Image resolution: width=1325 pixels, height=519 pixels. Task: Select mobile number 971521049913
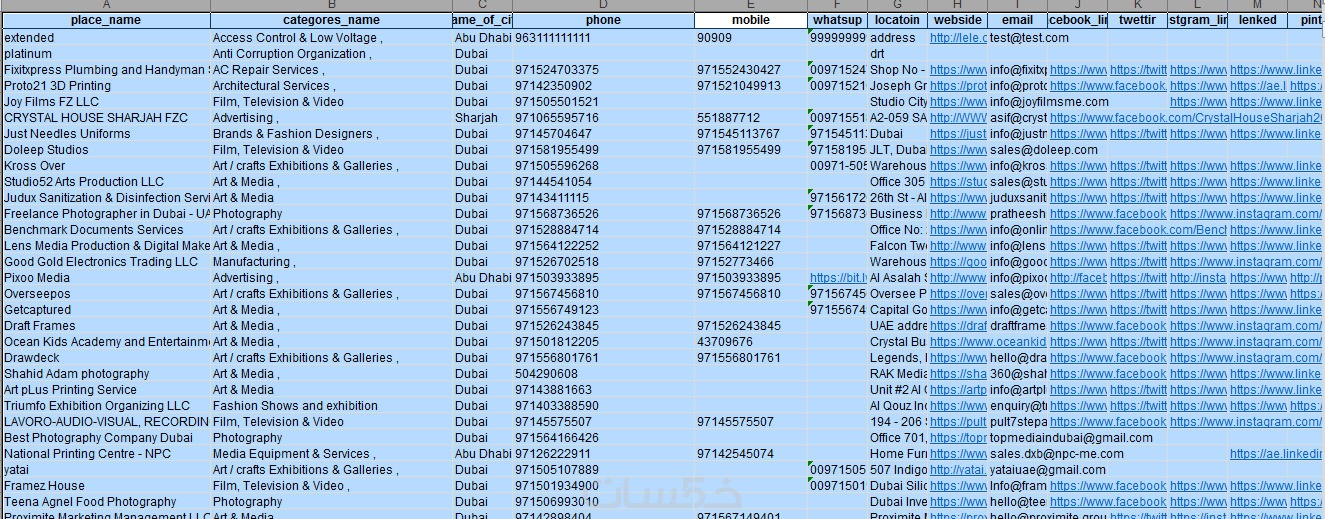coord(751,86)
